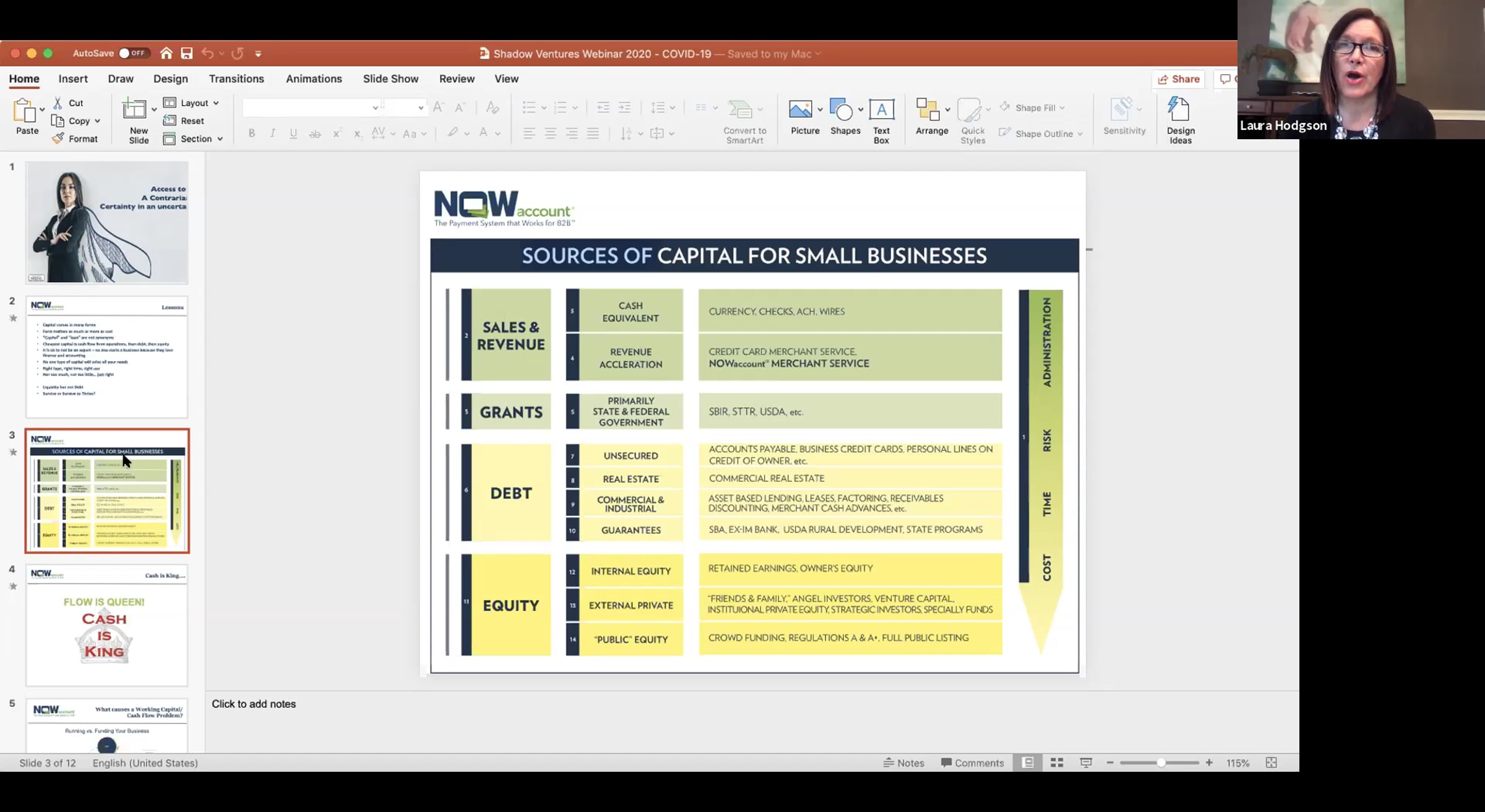Open the Design tab
1485x812 pixels.
point(171,79)
